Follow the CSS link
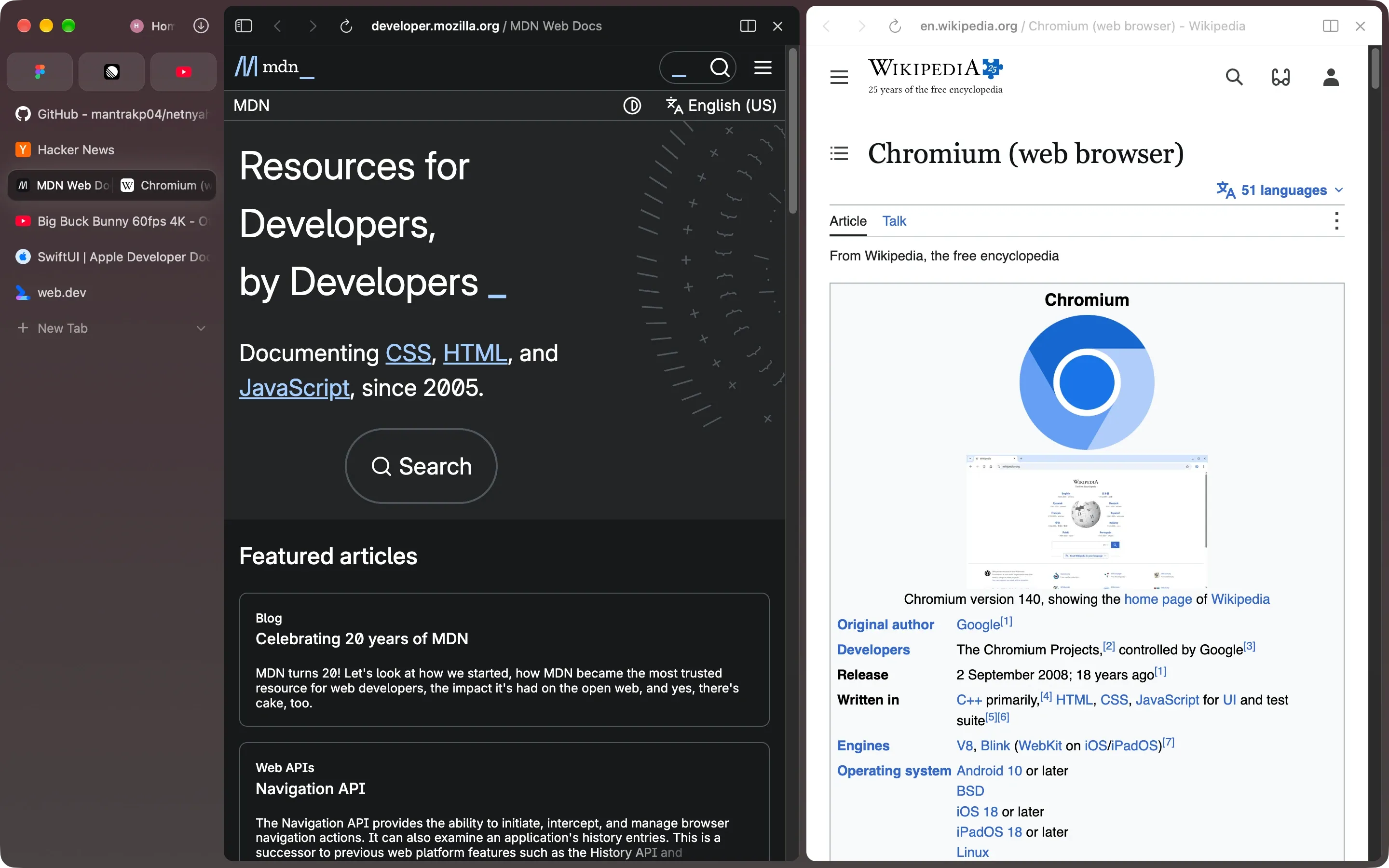Screen dimensions: 1389x868 click(x=408, y=353)
